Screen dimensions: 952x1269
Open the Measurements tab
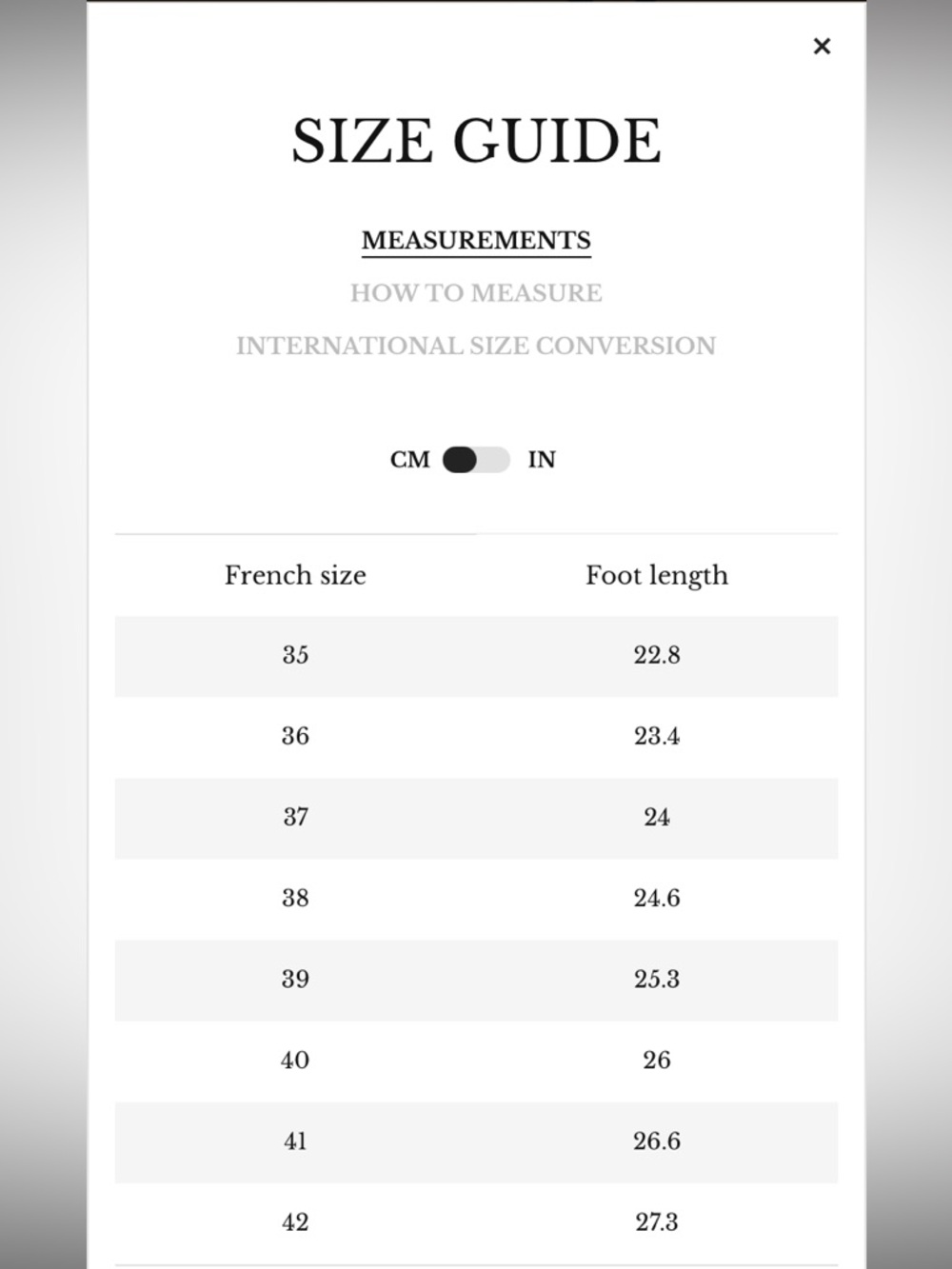click(476, 240)
